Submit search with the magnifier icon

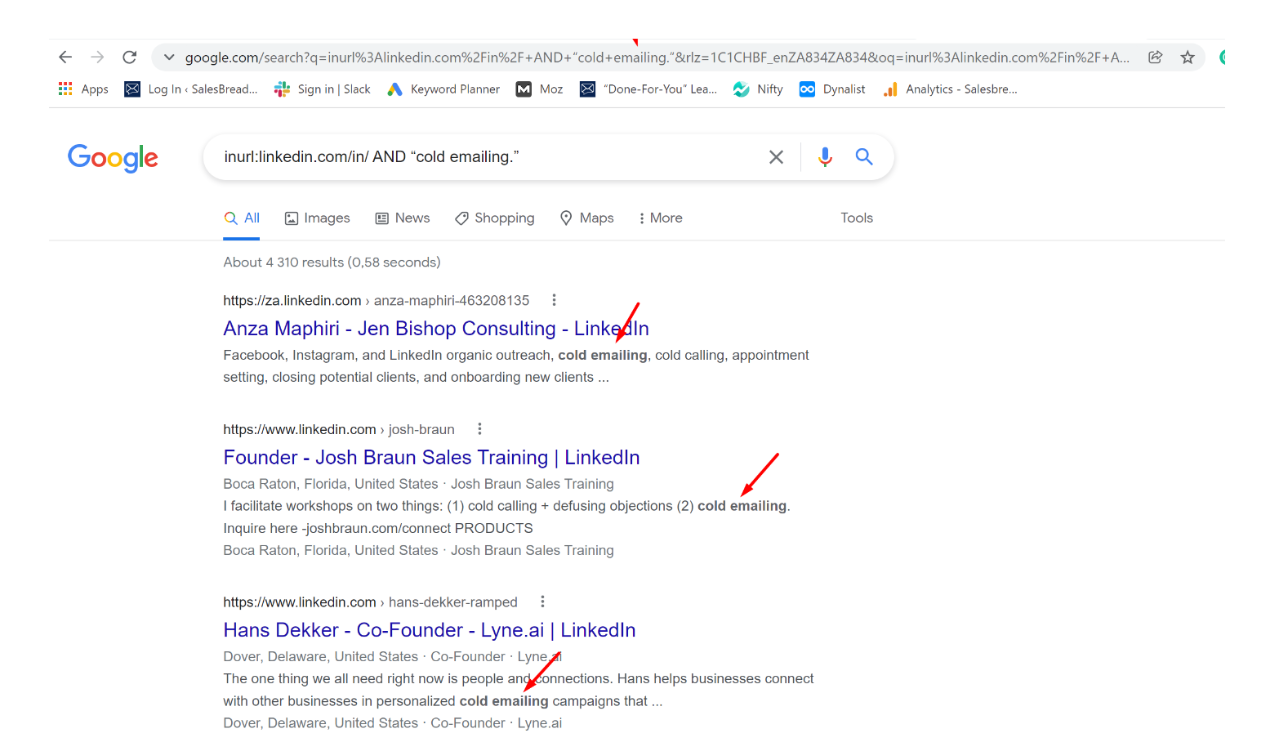(x=864, y=157)
